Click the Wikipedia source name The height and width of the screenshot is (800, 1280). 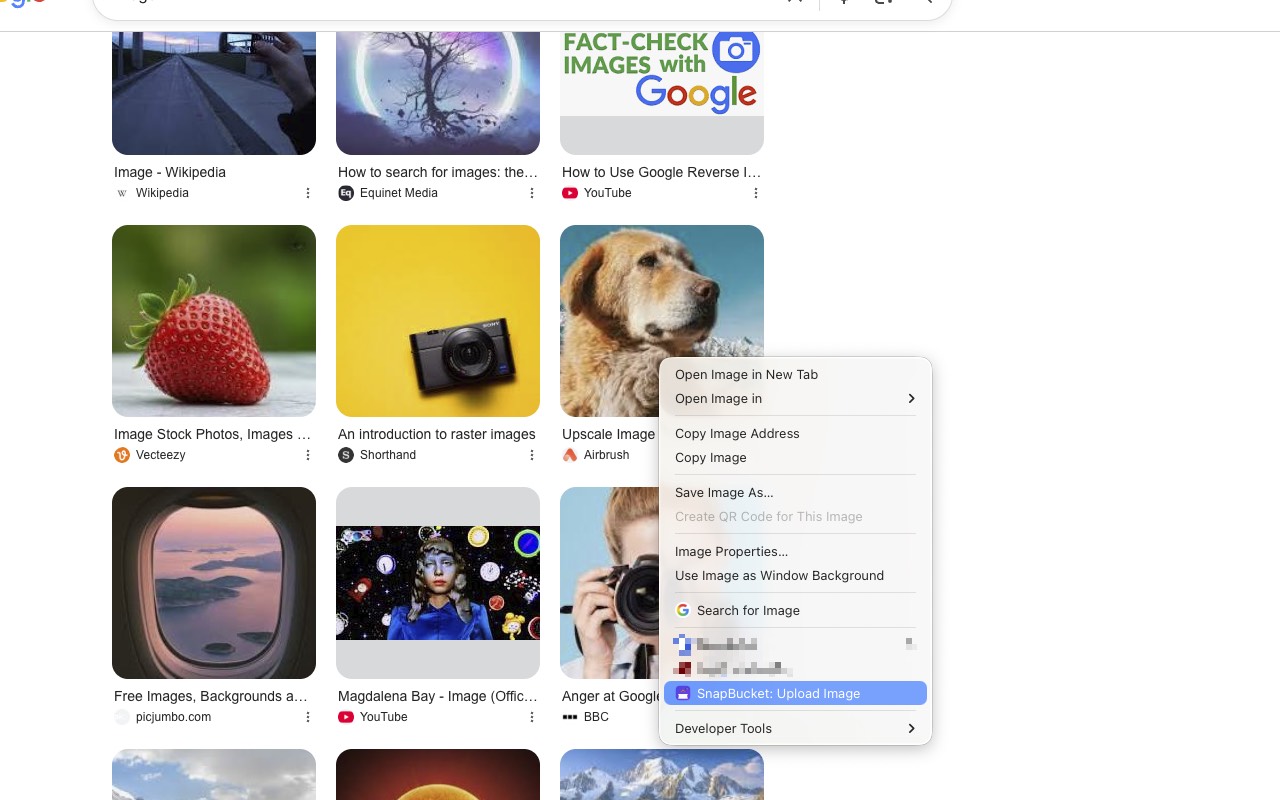click(x=162, y=193)
